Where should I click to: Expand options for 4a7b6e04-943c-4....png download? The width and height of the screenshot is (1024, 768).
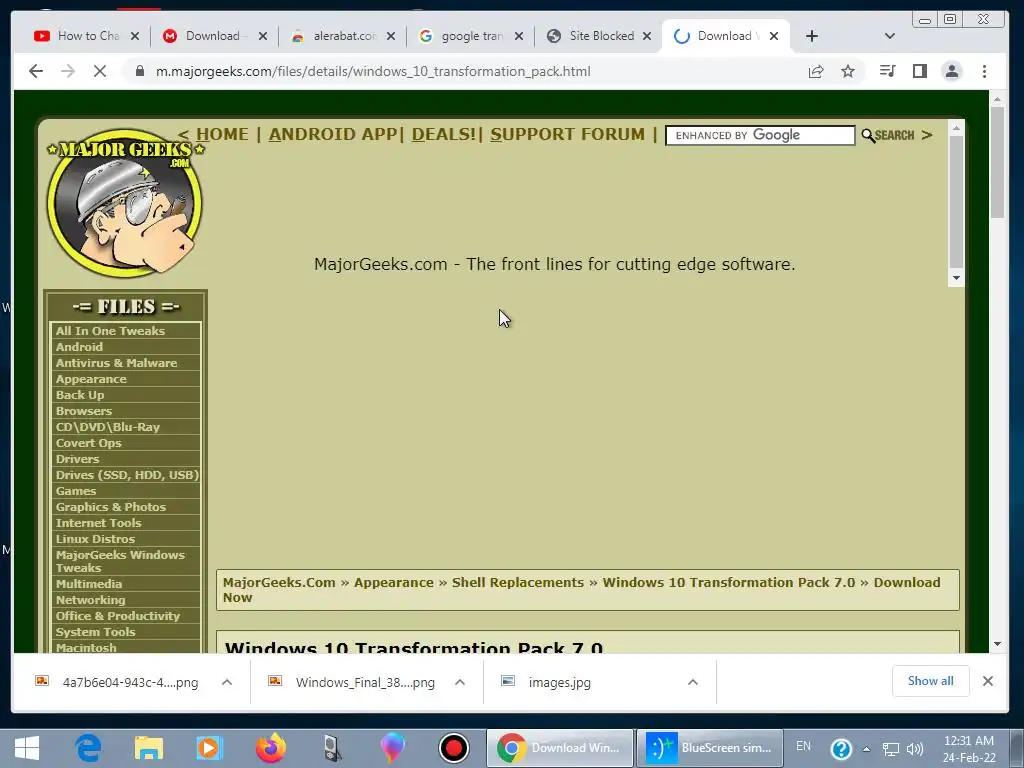pos(227,682)
